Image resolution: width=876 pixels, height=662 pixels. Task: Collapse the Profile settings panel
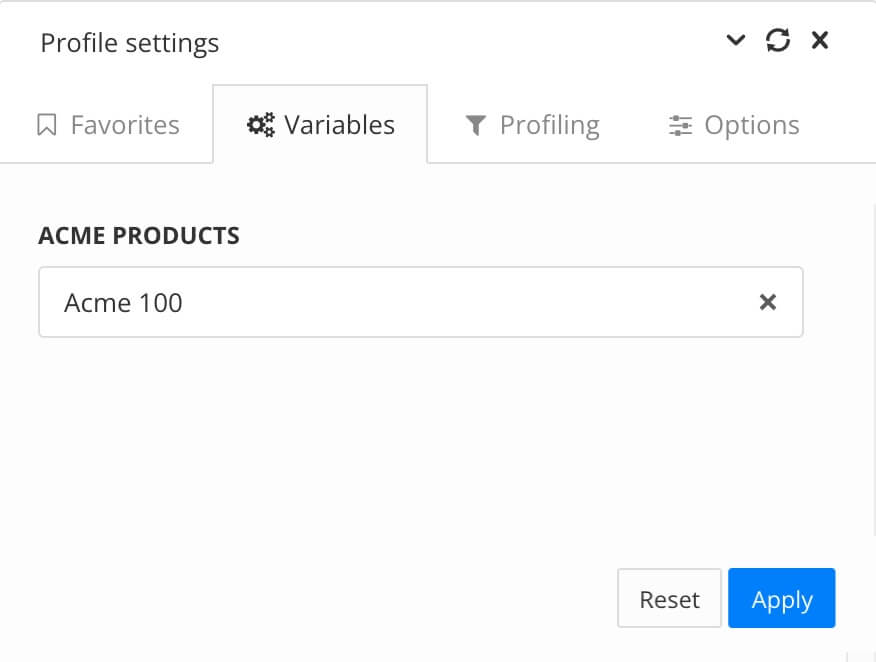736,40
